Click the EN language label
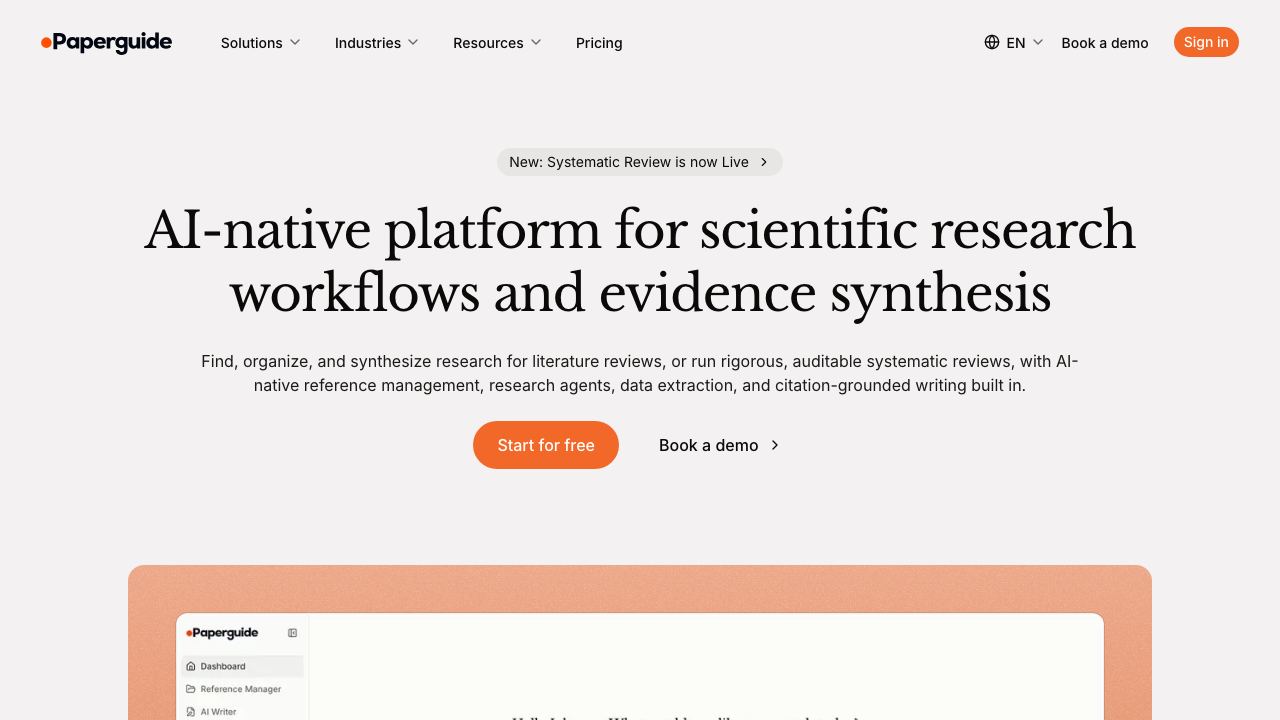The height and width of the screenshot is (720, 1280). click(x=1016, y=43)
